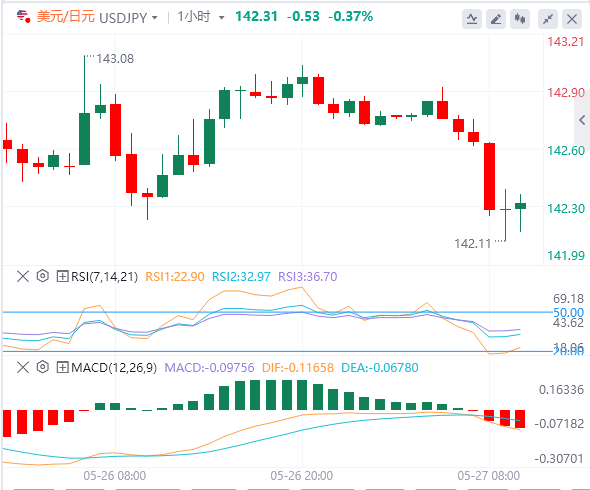Image resolution: width=590 pixels, height=490 pixels.
Task: Click the RSI 50.00 level line label
Action: point(568,312)
